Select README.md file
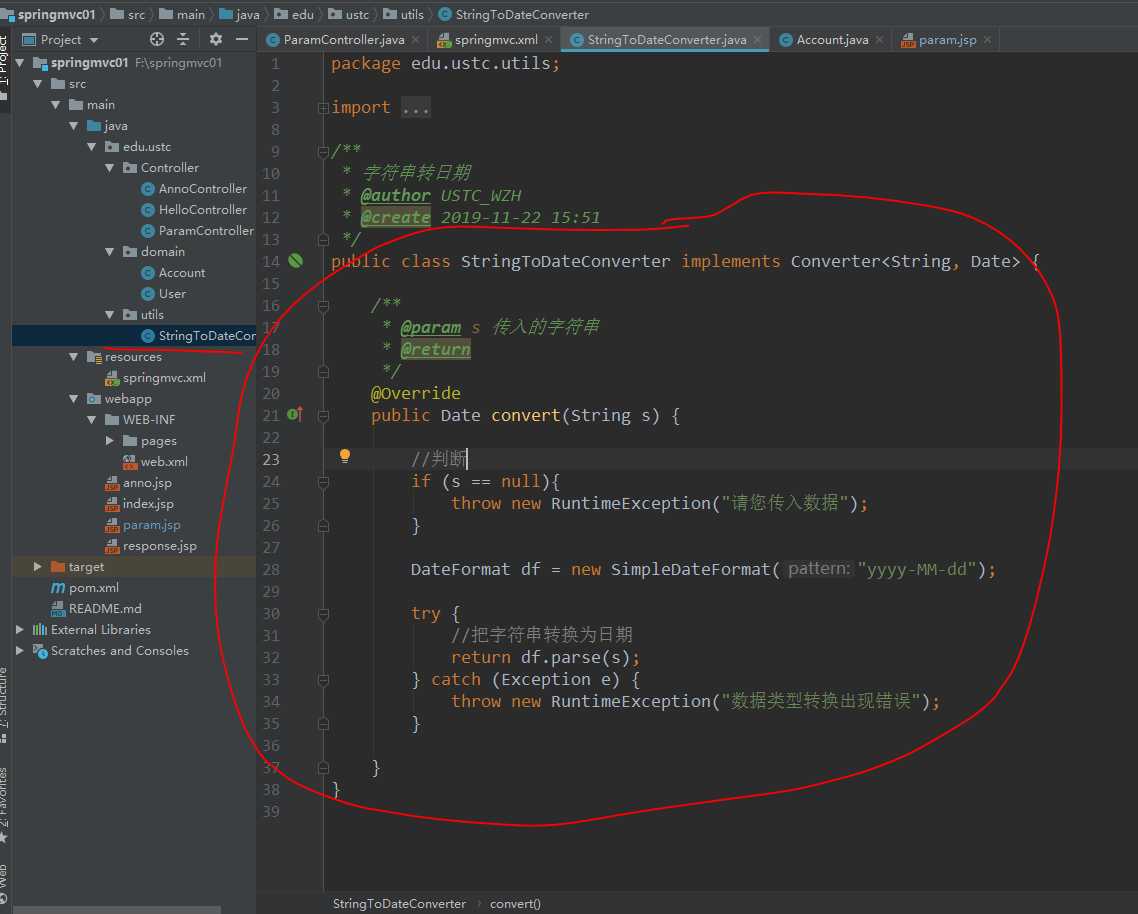The height and width of the screenshot is (914, 1138). click(x=96, y=608)
